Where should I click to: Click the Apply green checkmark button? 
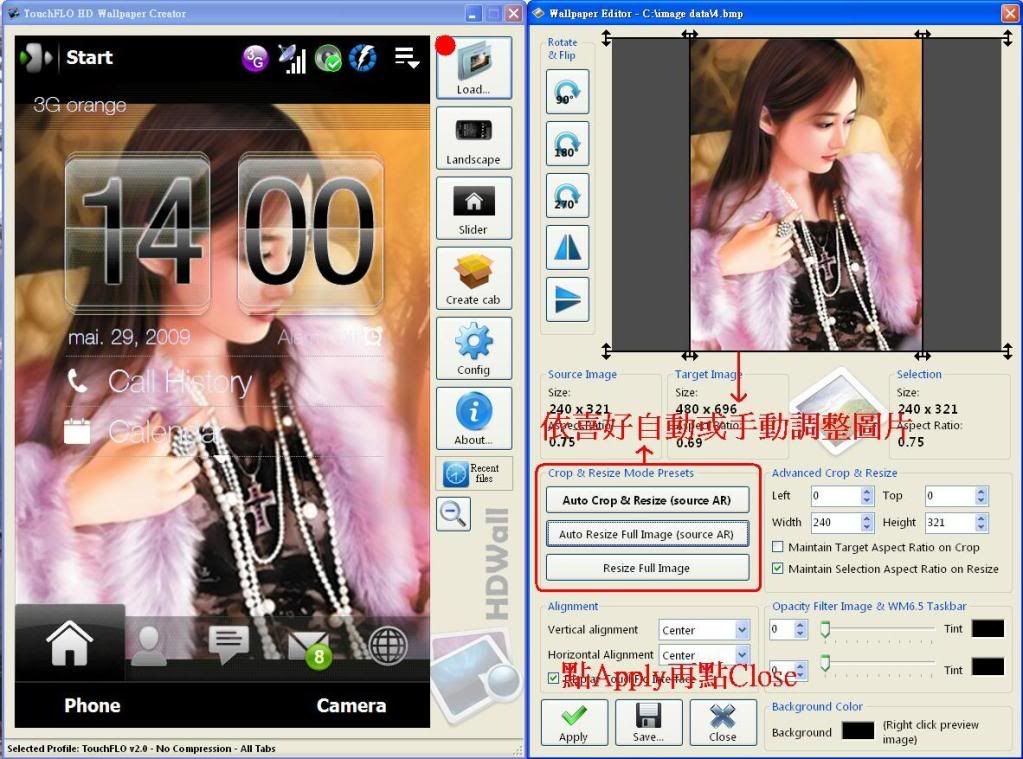[x=574, y=722]
